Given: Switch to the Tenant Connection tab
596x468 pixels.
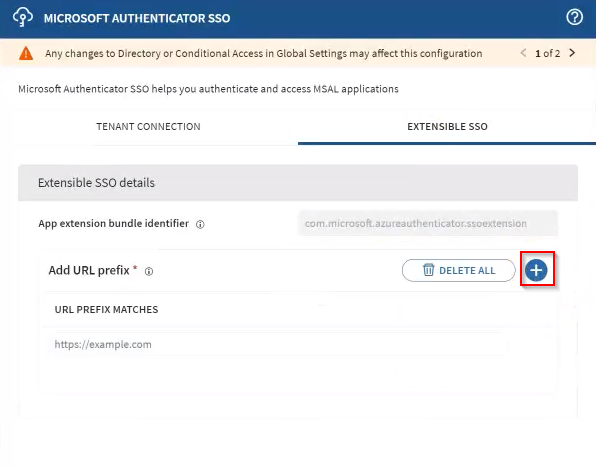Looking at the screenshot, I should 148,127.
